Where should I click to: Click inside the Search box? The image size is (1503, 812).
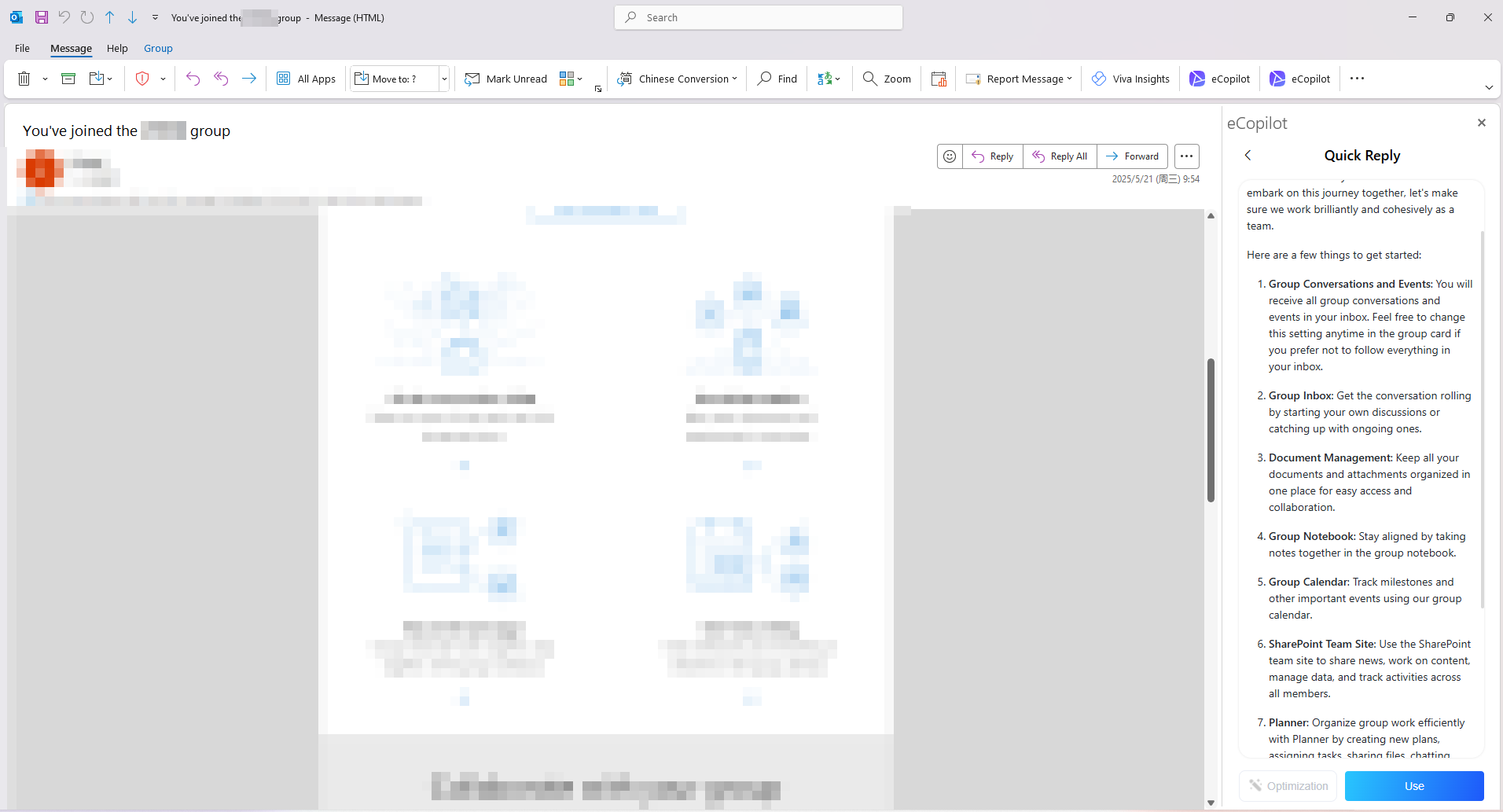(x=757, y=17)
